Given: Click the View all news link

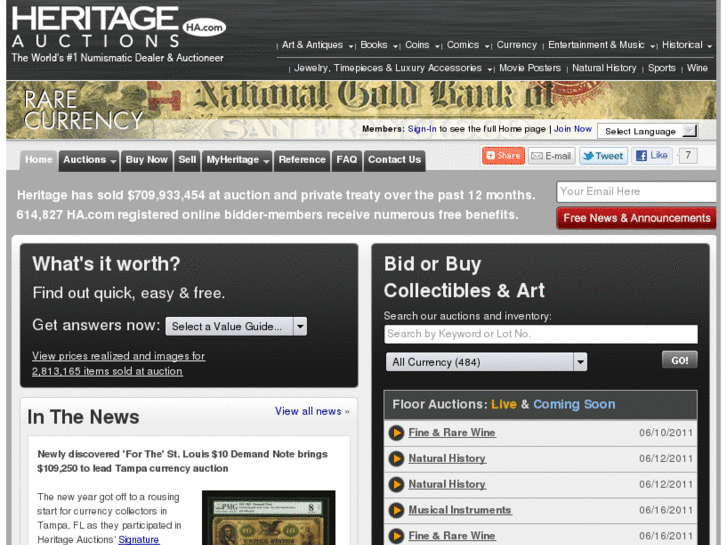Looking at the screenshot, I should coord(308,411).
